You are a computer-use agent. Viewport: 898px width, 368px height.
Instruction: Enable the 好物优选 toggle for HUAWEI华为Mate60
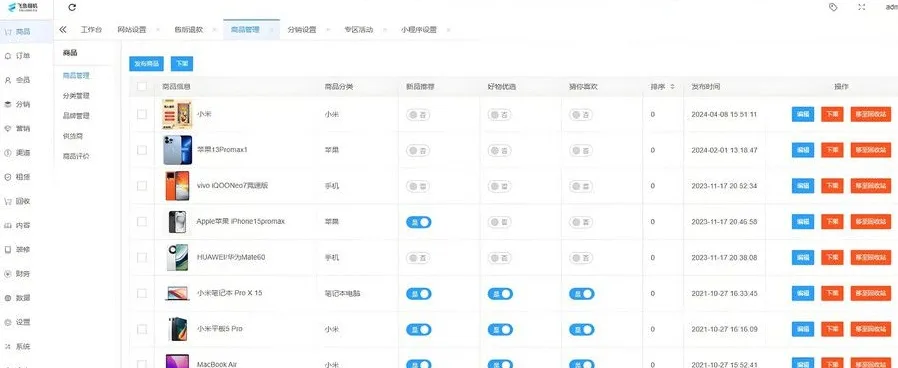click(x=500, y=258)
